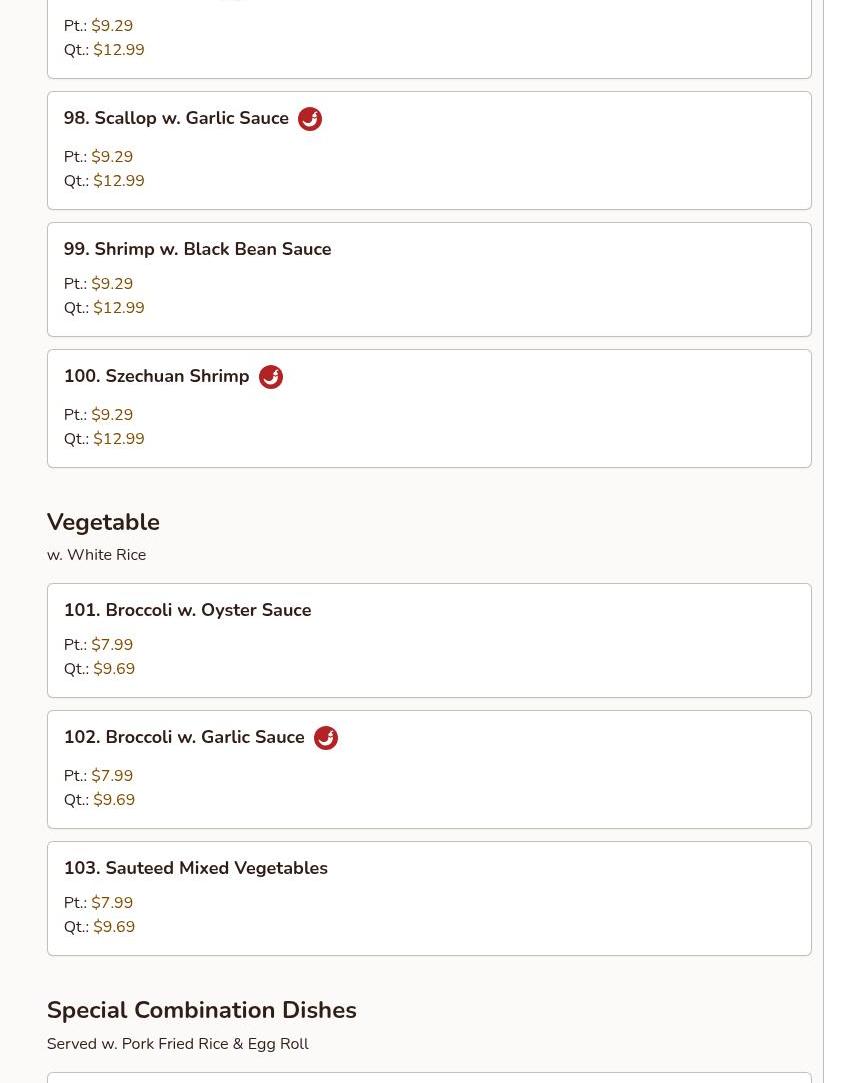
Task: Click spicy pepper icon beside Szechuan Shrimp
Action: pos(271,377)
